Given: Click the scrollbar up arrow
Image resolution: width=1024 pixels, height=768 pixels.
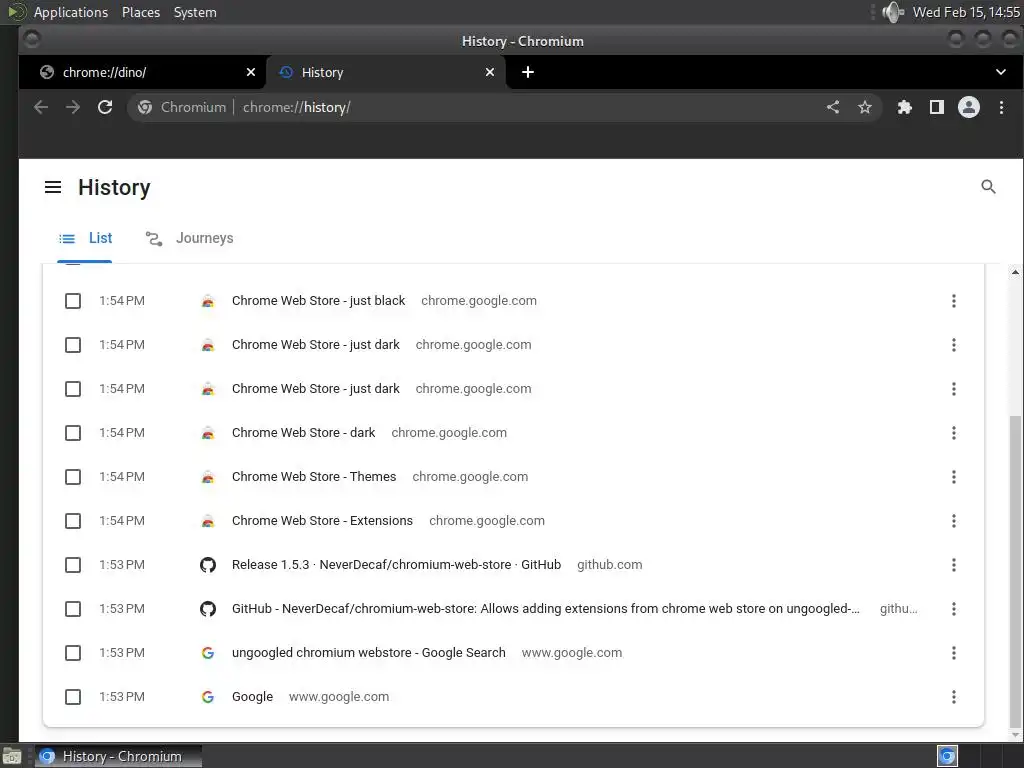Looking at the screenshot, I should [x=1015, y=272].
